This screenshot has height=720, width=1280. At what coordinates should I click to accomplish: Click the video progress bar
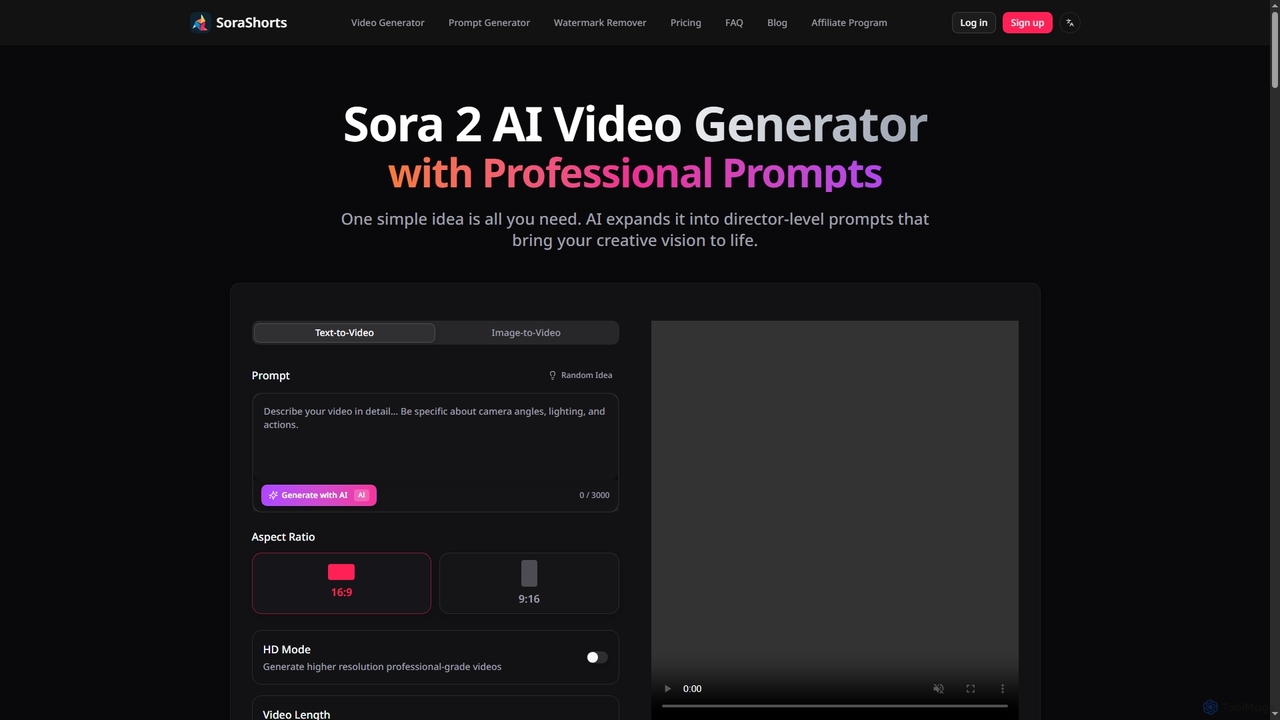[x=835, y=706]
